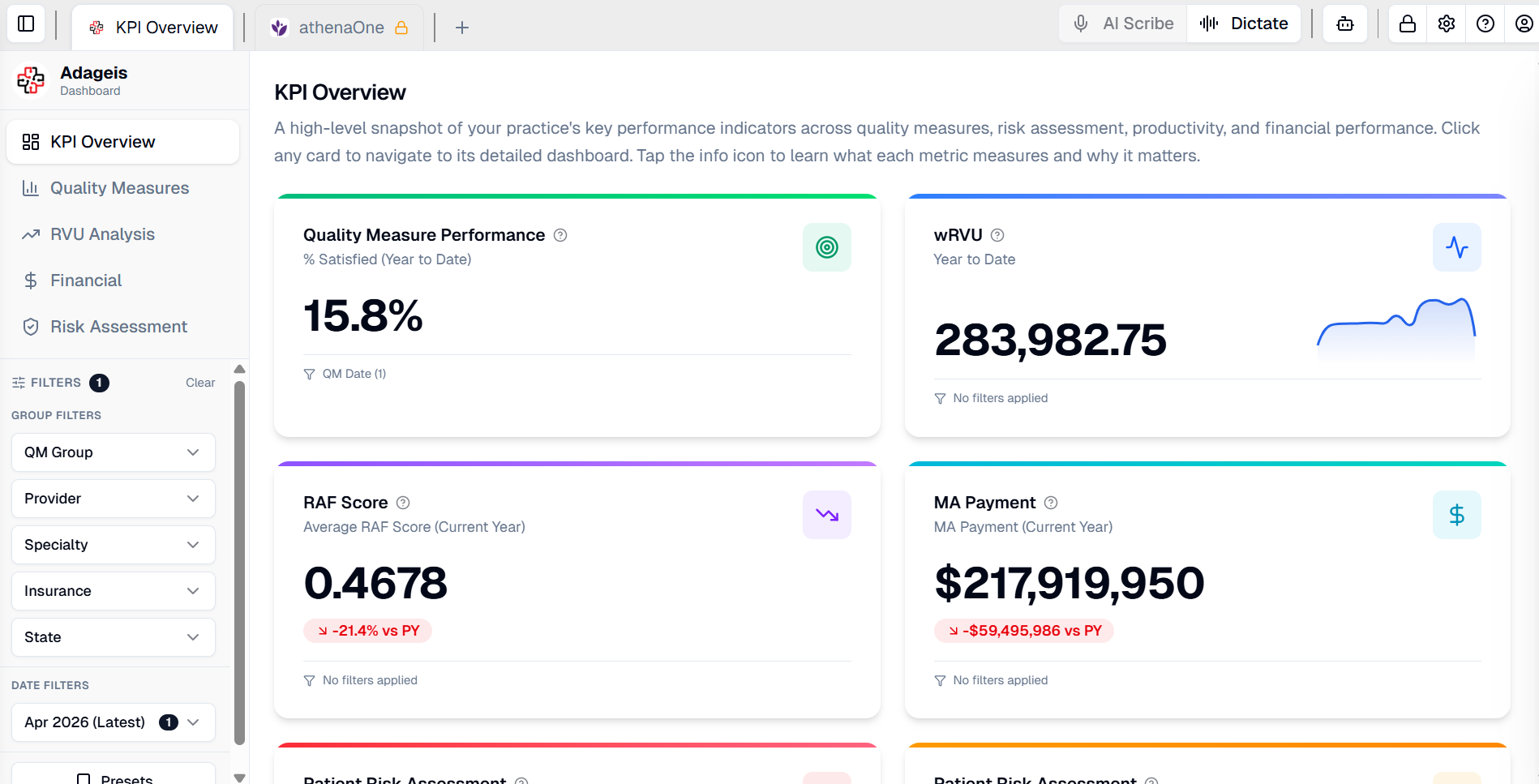Start AI Scribe recording
1539x784 pixels.
pos(1123,24)
